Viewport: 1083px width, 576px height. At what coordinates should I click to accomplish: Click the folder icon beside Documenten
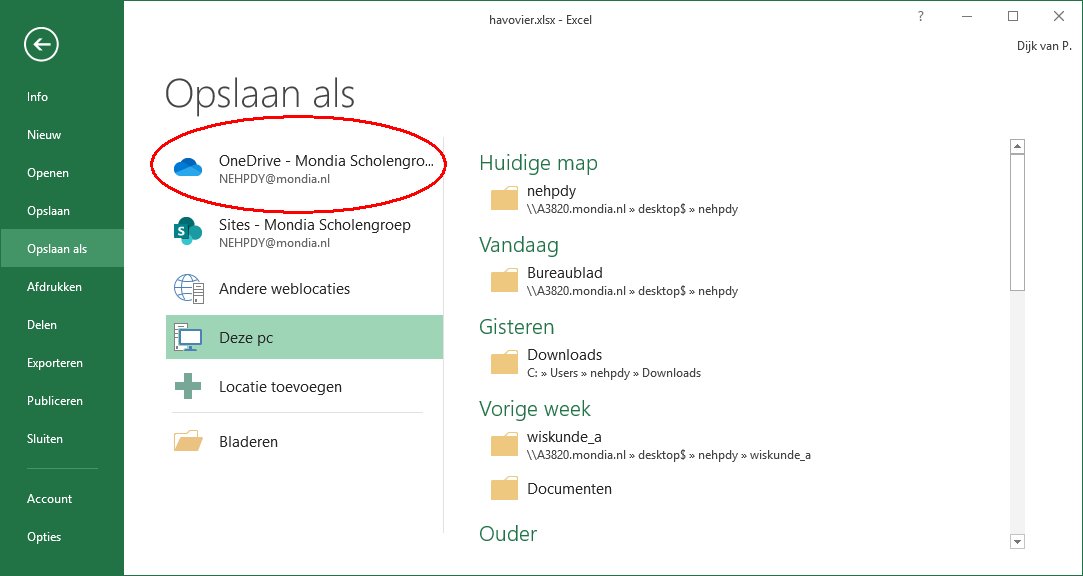(x=504, y=488)
